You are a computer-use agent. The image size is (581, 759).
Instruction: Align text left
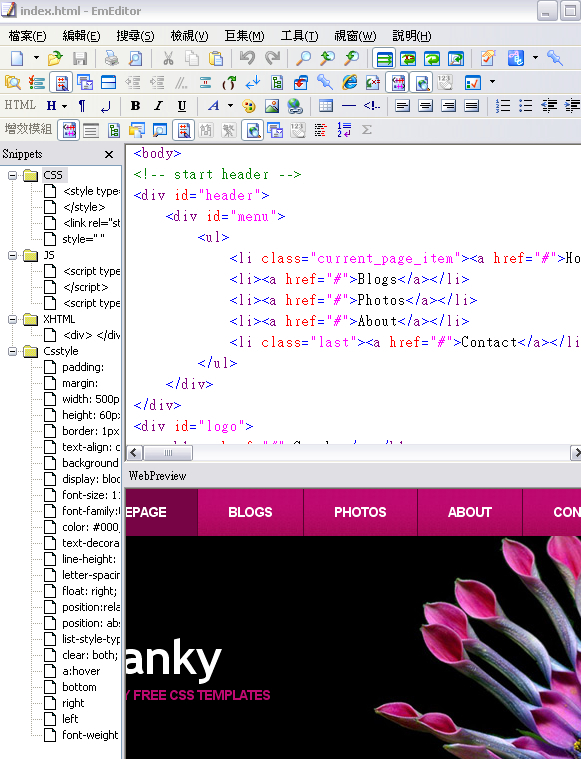tap(402, 106)
